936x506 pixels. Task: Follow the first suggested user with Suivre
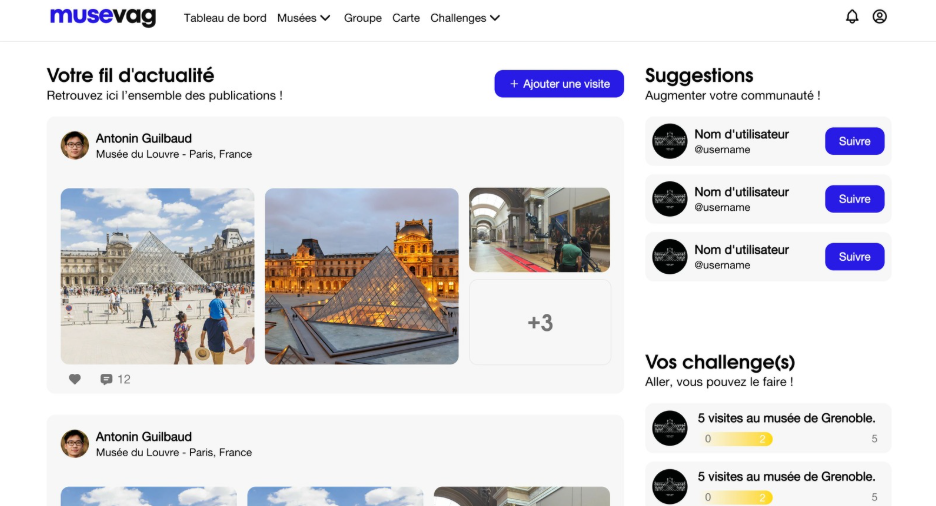click(855, 141)
